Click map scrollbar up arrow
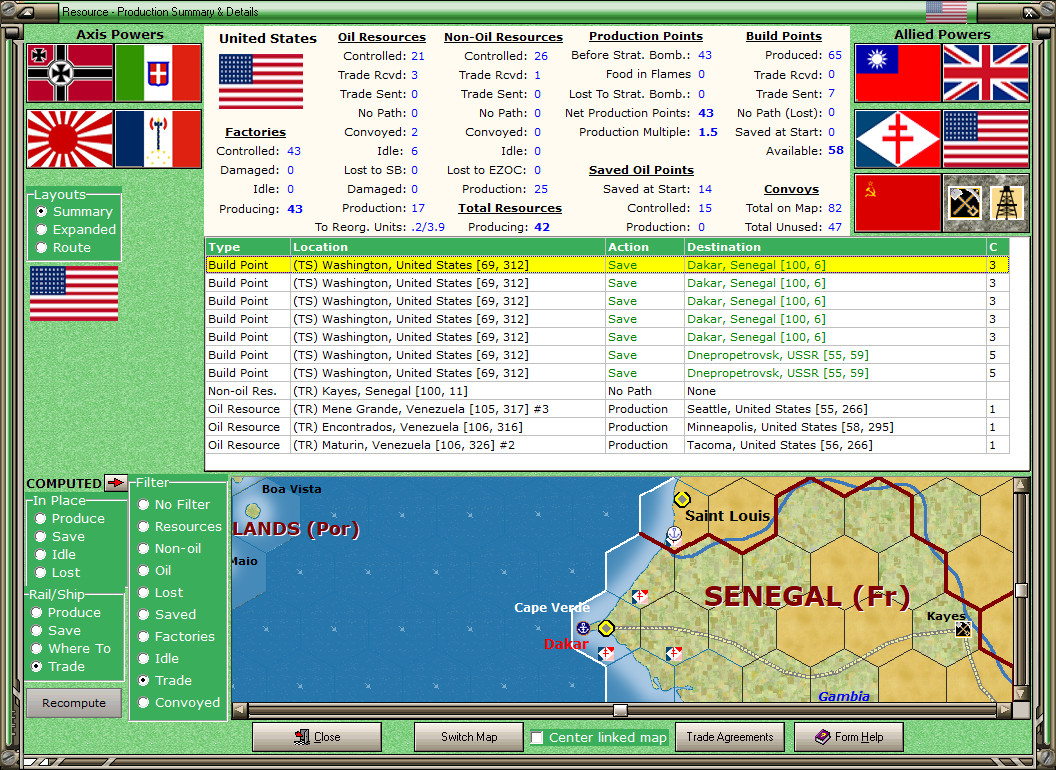Screen dimensions: 1056x770 pyautogui.click(x=1021, y=484)
